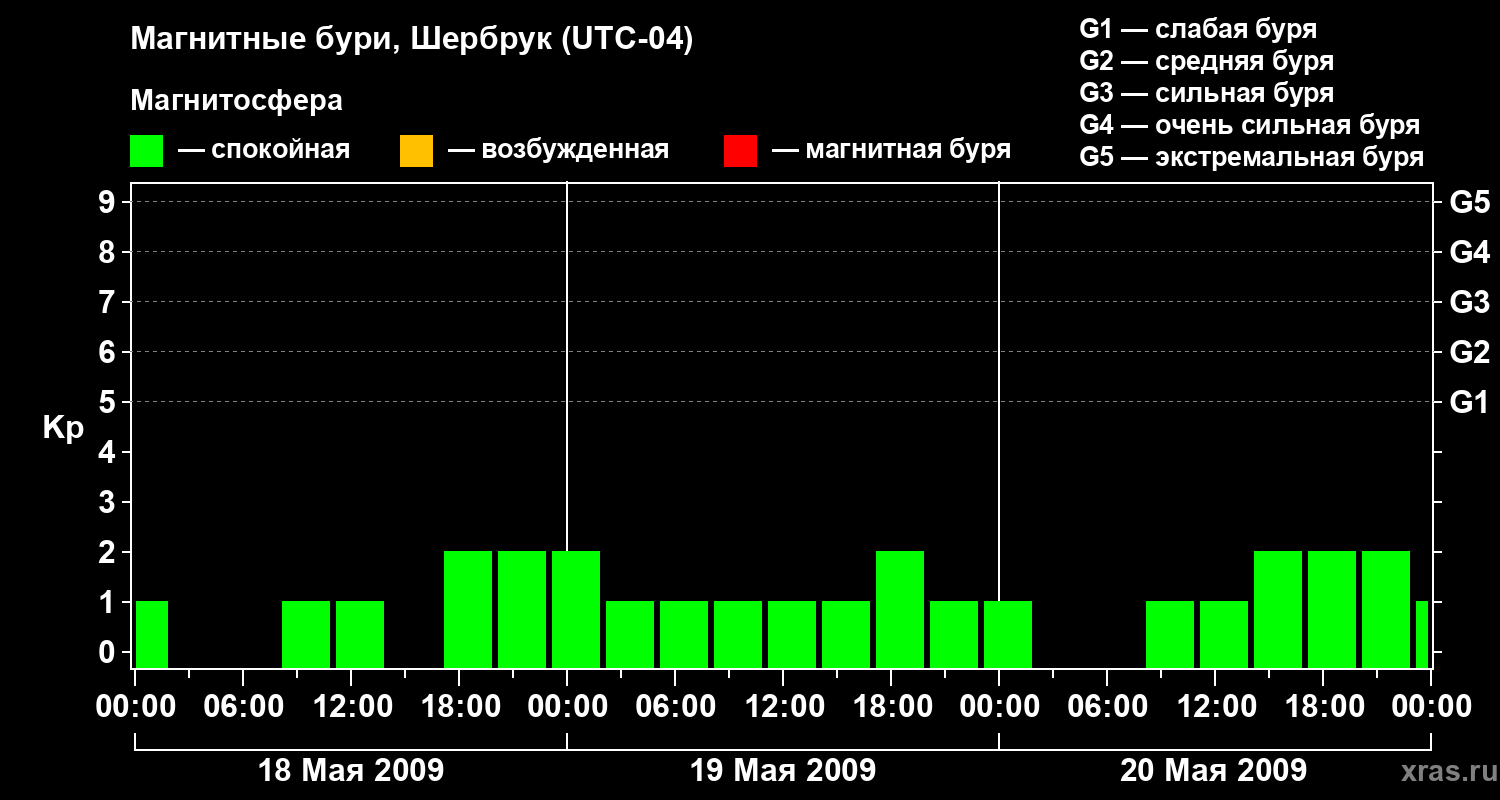The image size is (1500, 800).
Task: Click the G1 label on right axis
Action: point(1470,402)
